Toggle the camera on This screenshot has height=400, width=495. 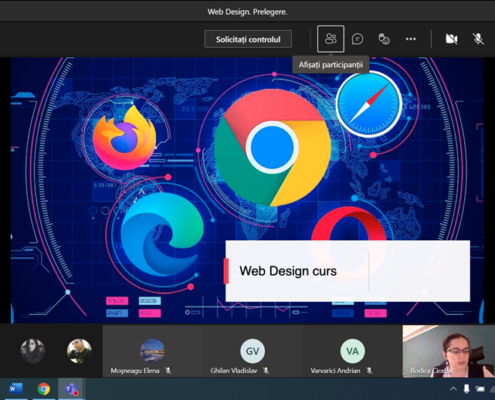click(x=452, y=39)
